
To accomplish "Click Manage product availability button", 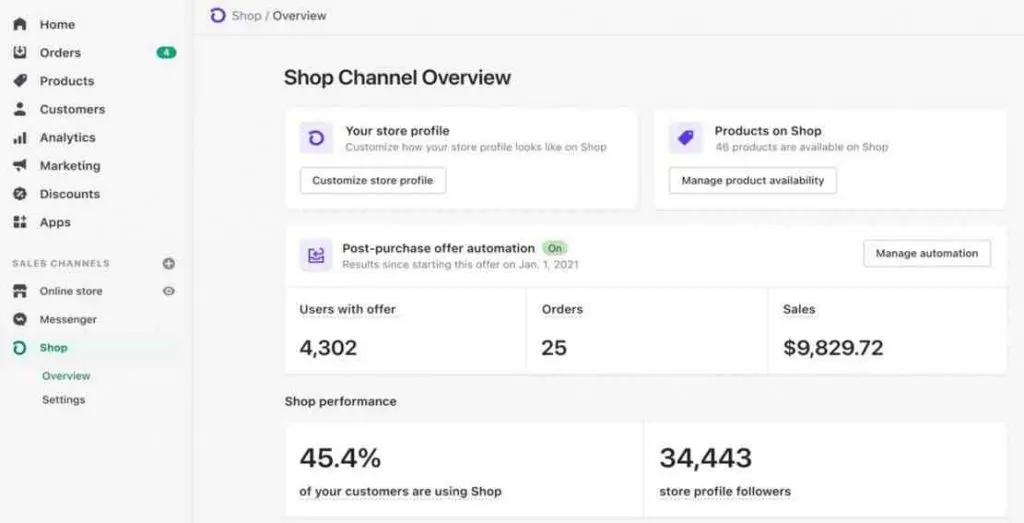I will point(752,181).
